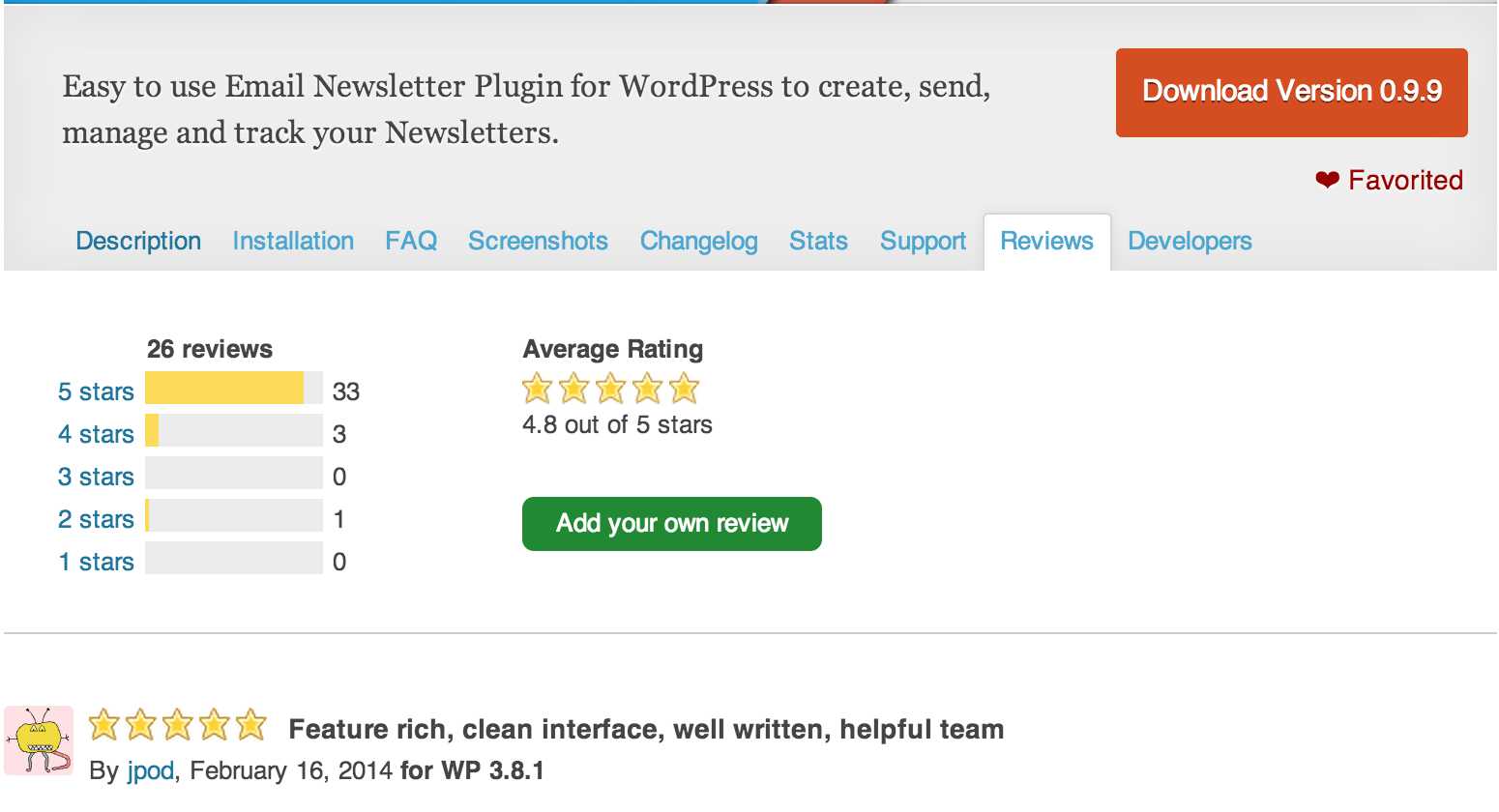Click the jpod review's star rating

click(178, 724)
